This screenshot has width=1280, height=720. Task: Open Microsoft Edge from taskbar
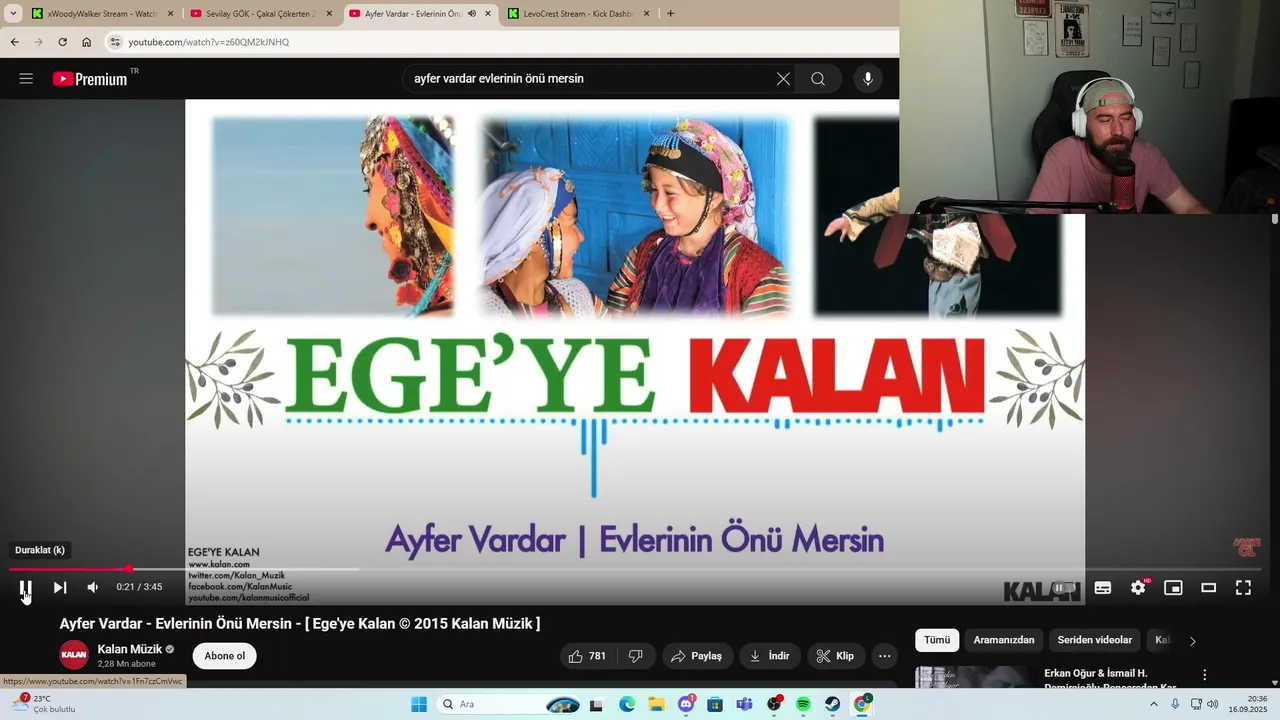point(627,705)
